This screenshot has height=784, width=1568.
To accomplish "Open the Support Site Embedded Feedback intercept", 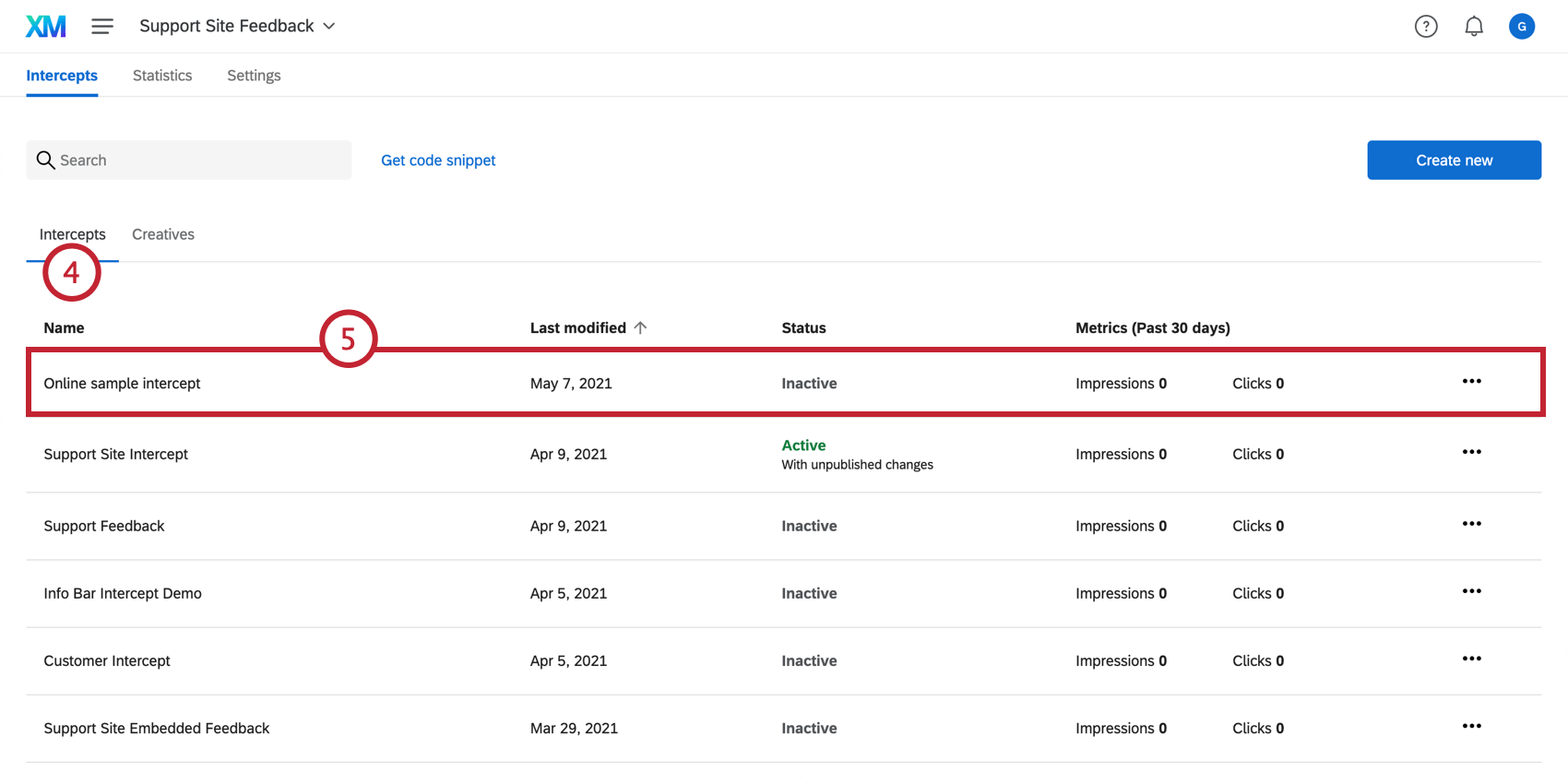I will coord(157,729).
